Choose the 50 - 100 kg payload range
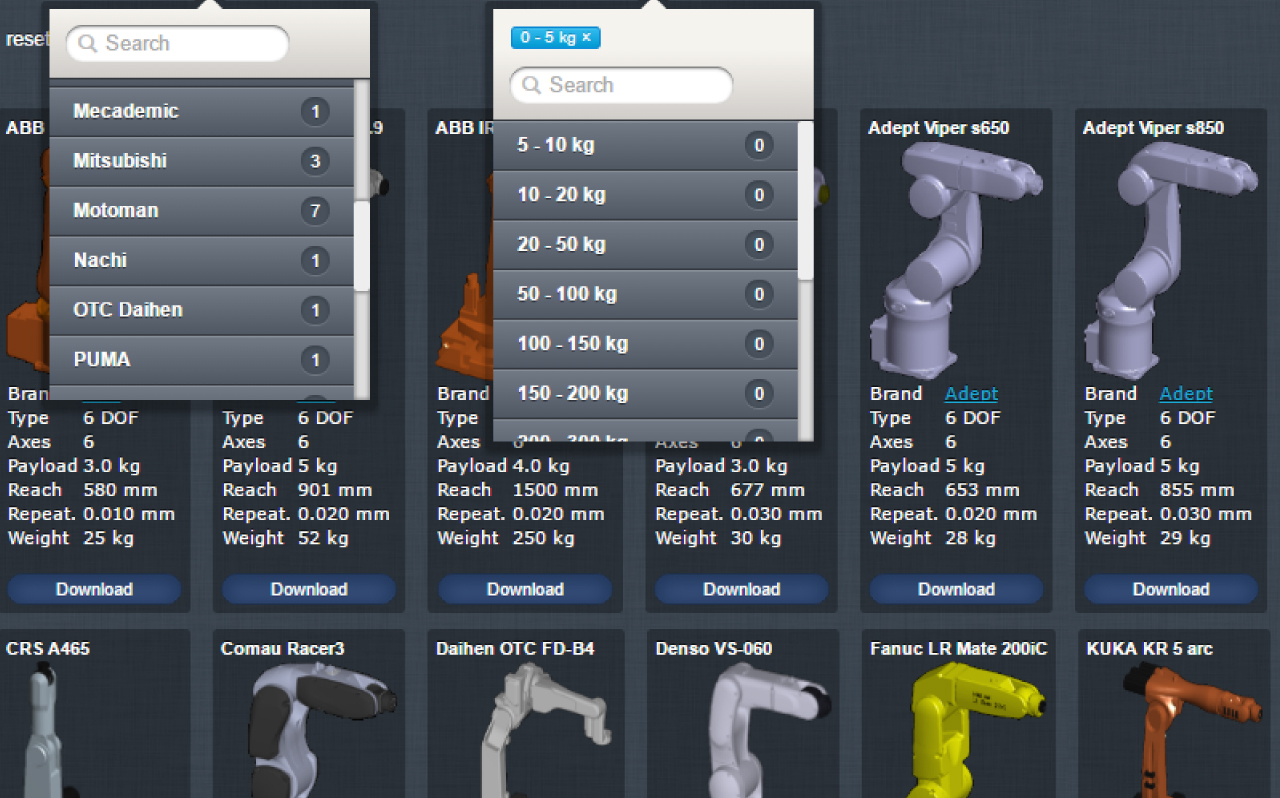1280x798 pixels. 645,294
